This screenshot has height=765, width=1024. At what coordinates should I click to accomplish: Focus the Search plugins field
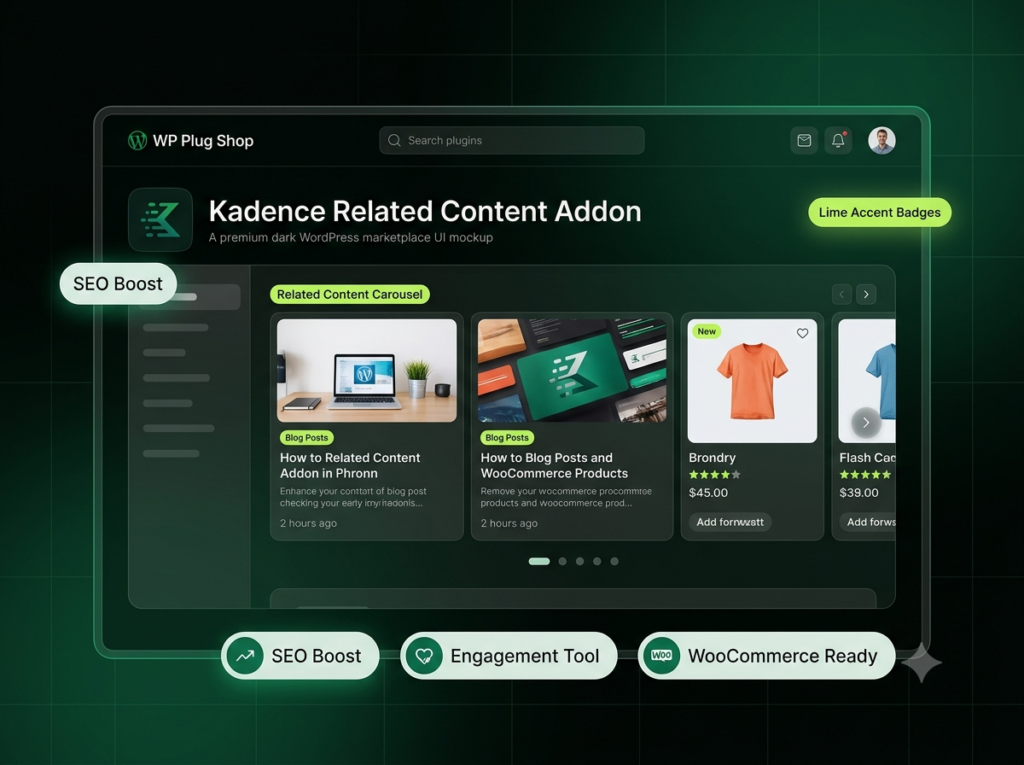click(511, 140)
